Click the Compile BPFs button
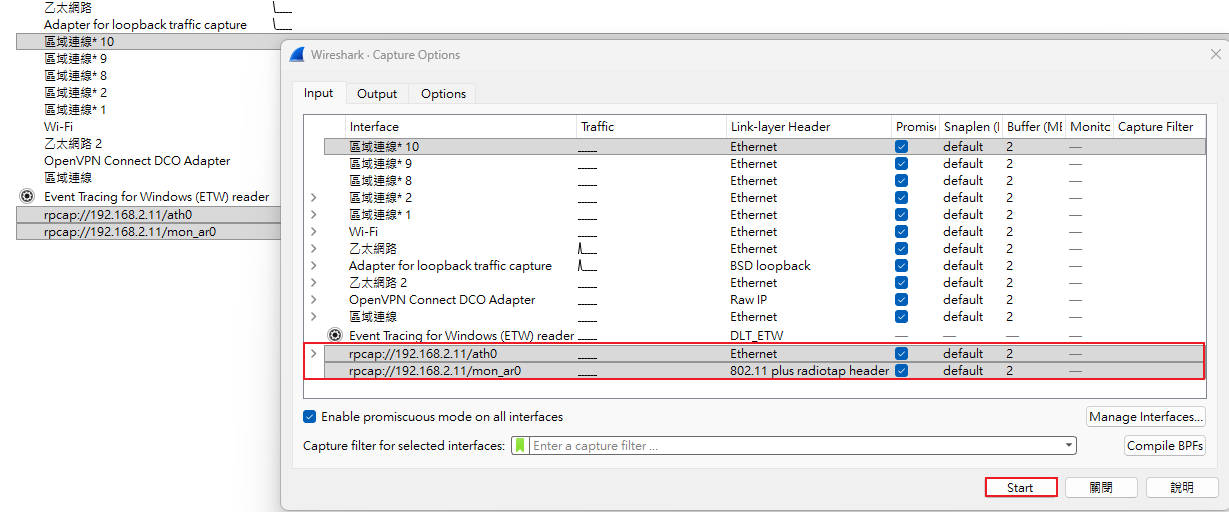 [x=1164, y=446]
